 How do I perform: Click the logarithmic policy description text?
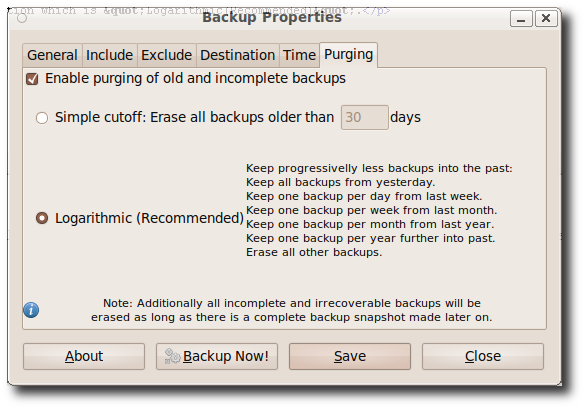tap(379, 210)
